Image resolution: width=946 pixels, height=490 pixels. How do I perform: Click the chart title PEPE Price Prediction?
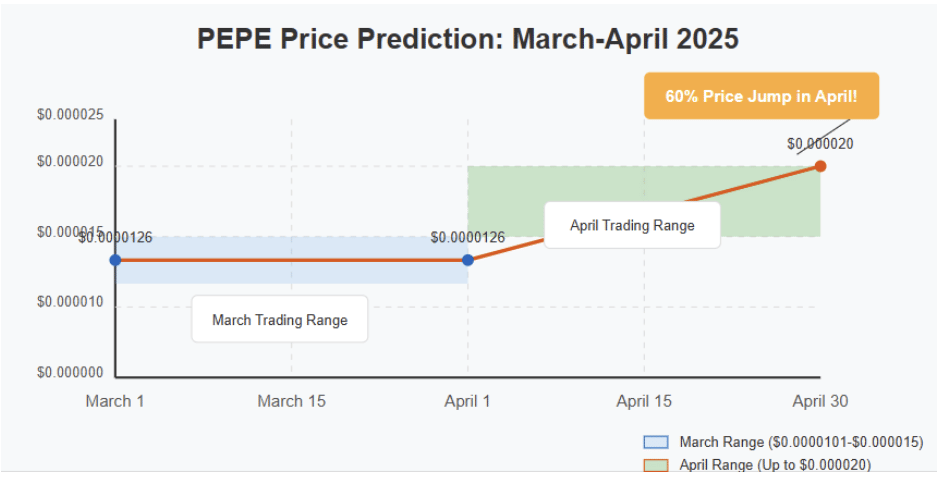click(468, 39)
